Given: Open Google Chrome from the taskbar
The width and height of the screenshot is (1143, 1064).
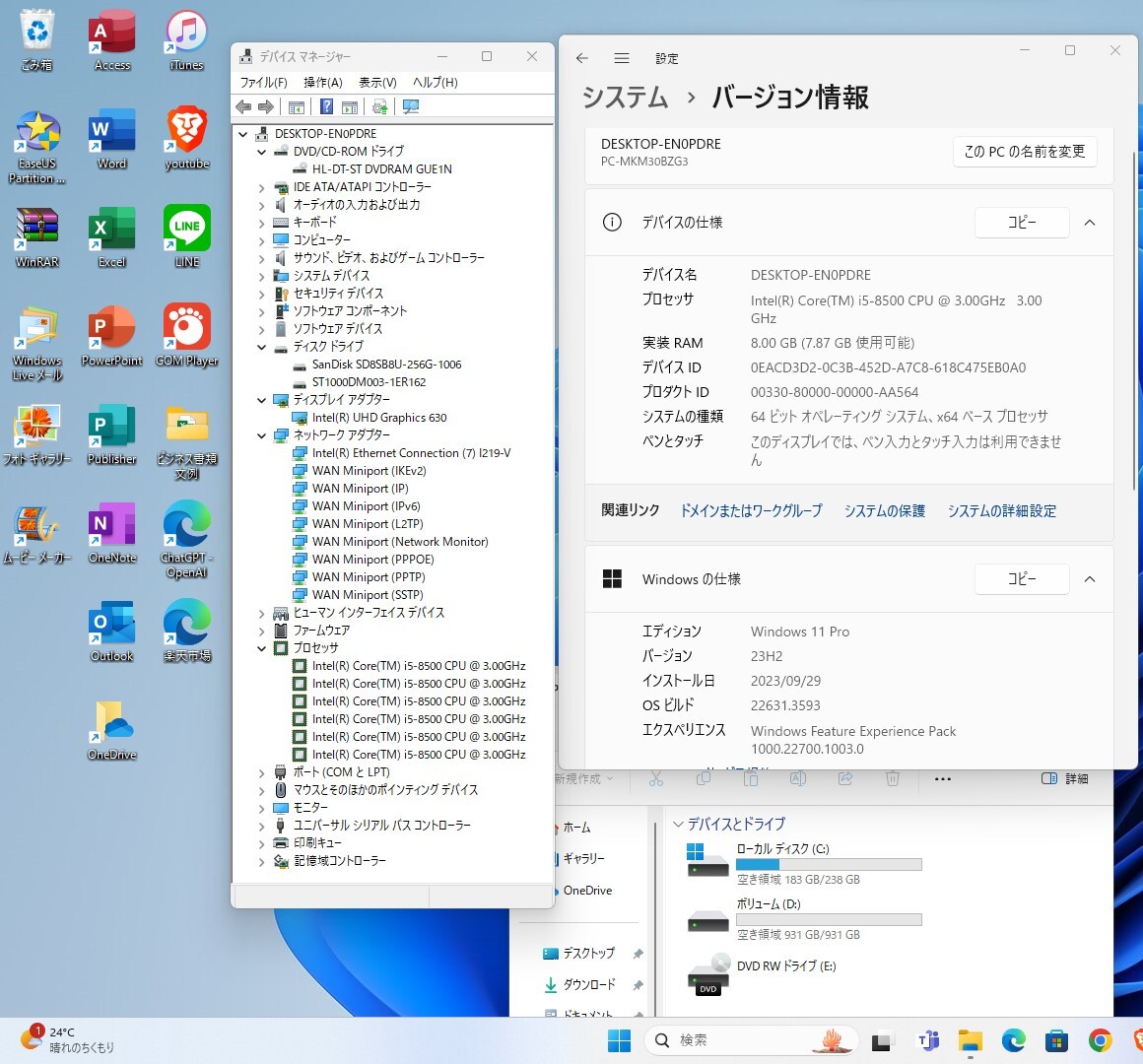Looking at the screenshot, I should coord(1100,1040).
